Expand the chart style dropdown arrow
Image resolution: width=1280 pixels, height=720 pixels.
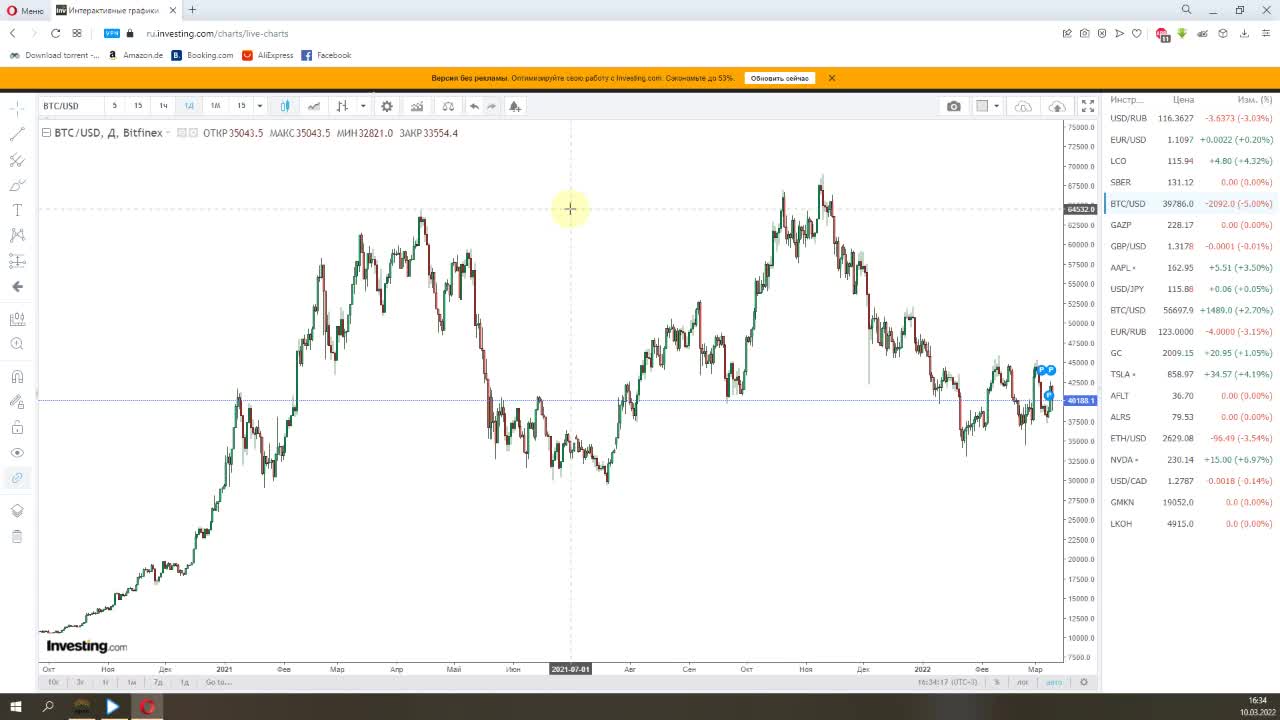(363, 106)
